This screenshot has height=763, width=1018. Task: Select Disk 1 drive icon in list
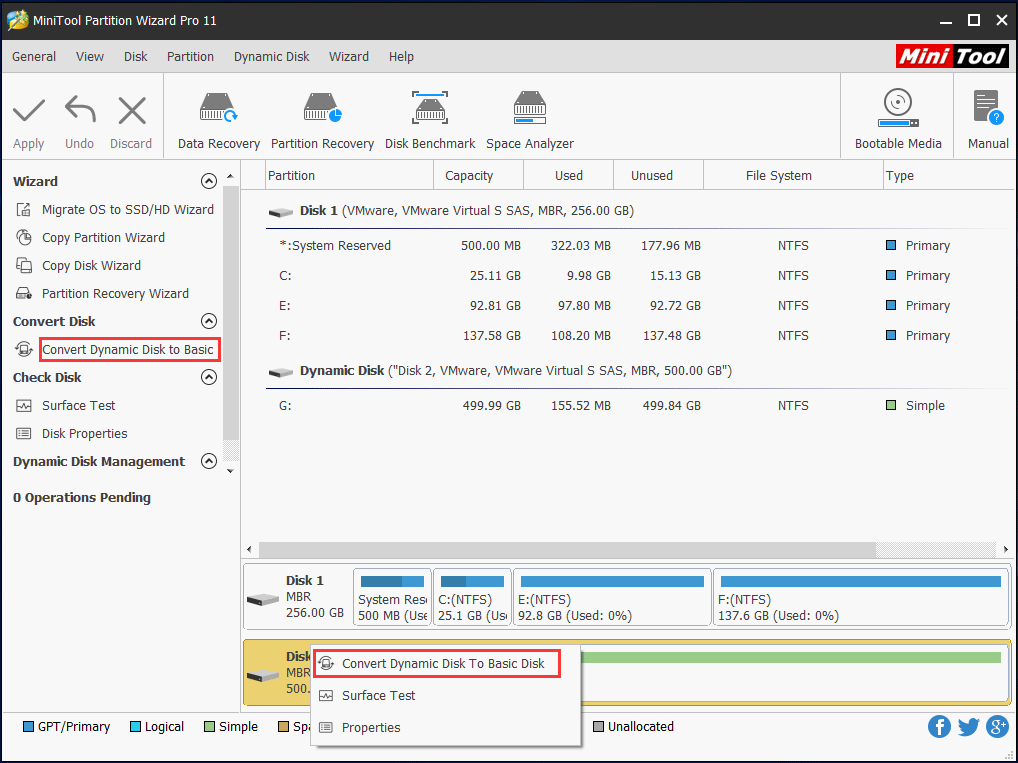280,212
